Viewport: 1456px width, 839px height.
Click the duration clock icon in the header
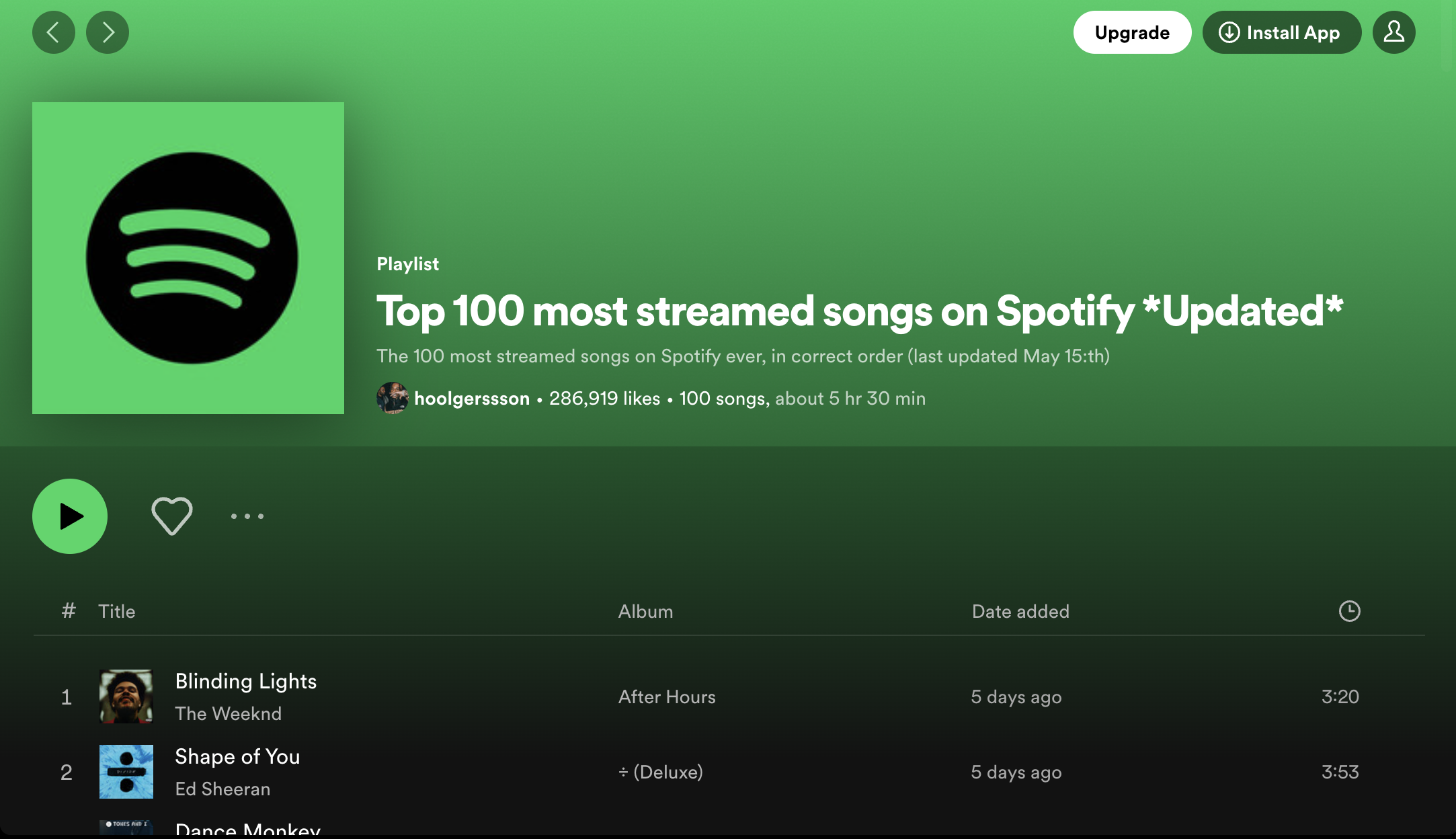1350,611
